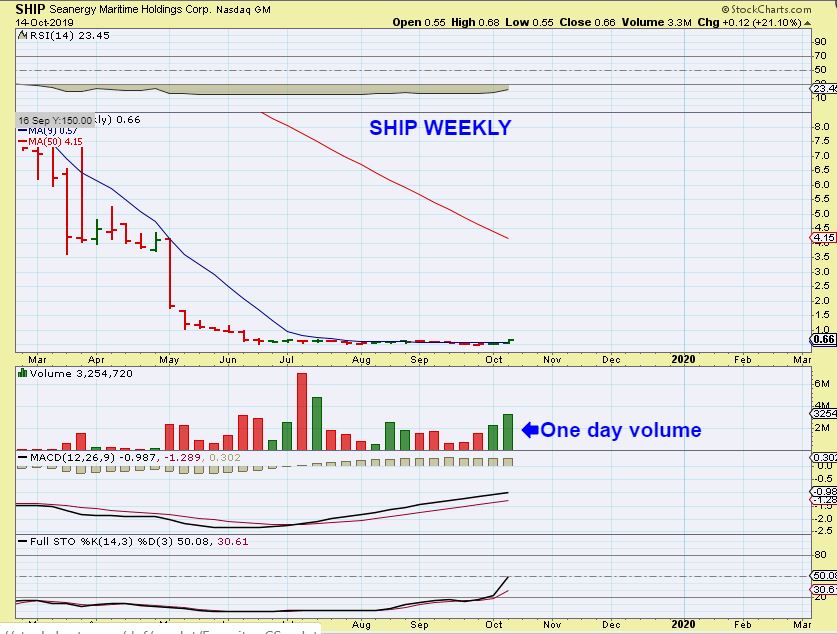Click the Sep label under the Full STO panel
The height and width of the screenshot is (634, 837).
(419, 624)
